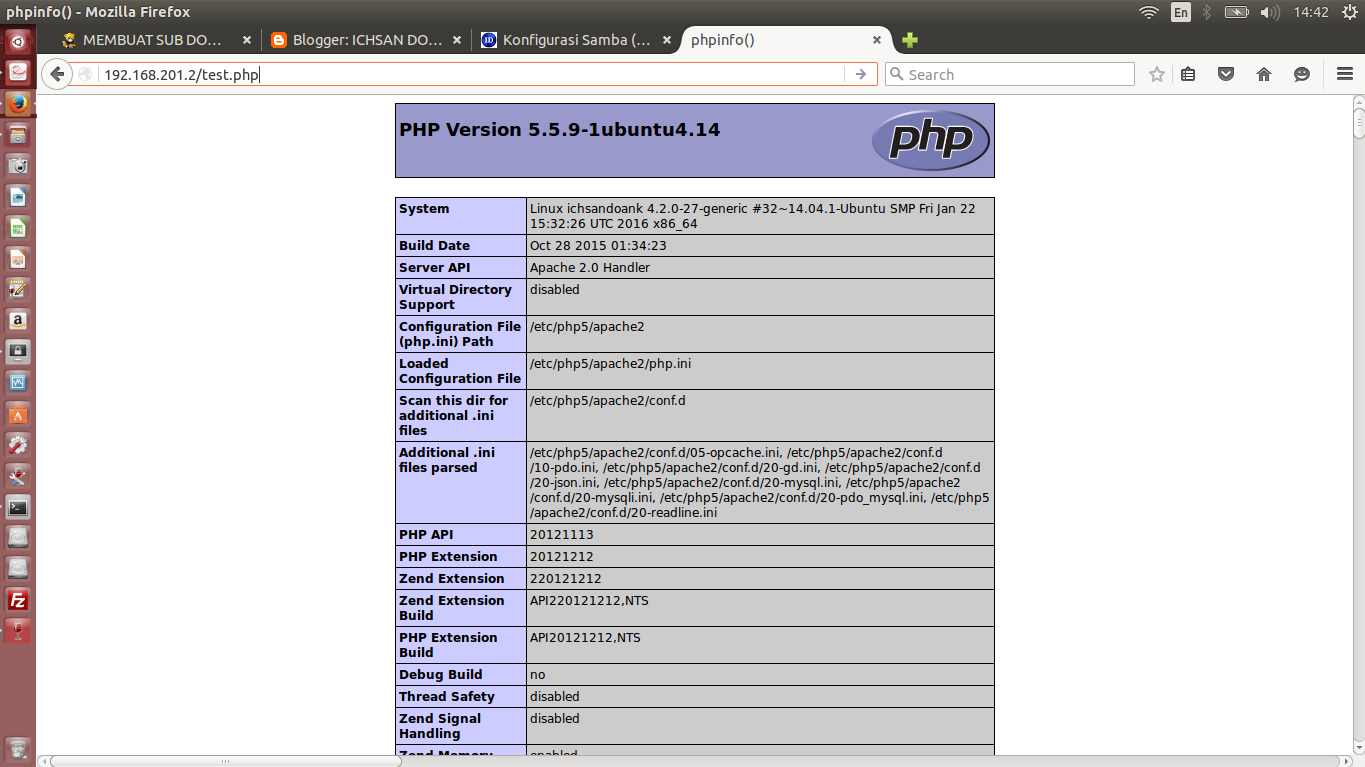
Task: Save page to Pocket
Action: (1226, 74)
